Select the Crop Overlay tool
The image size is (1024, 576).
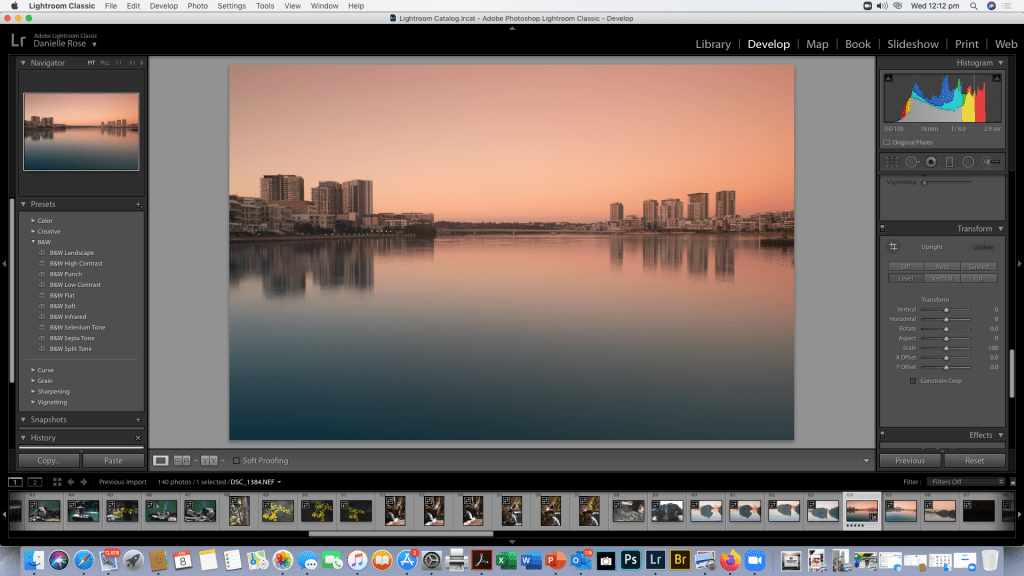pos(892,162)
